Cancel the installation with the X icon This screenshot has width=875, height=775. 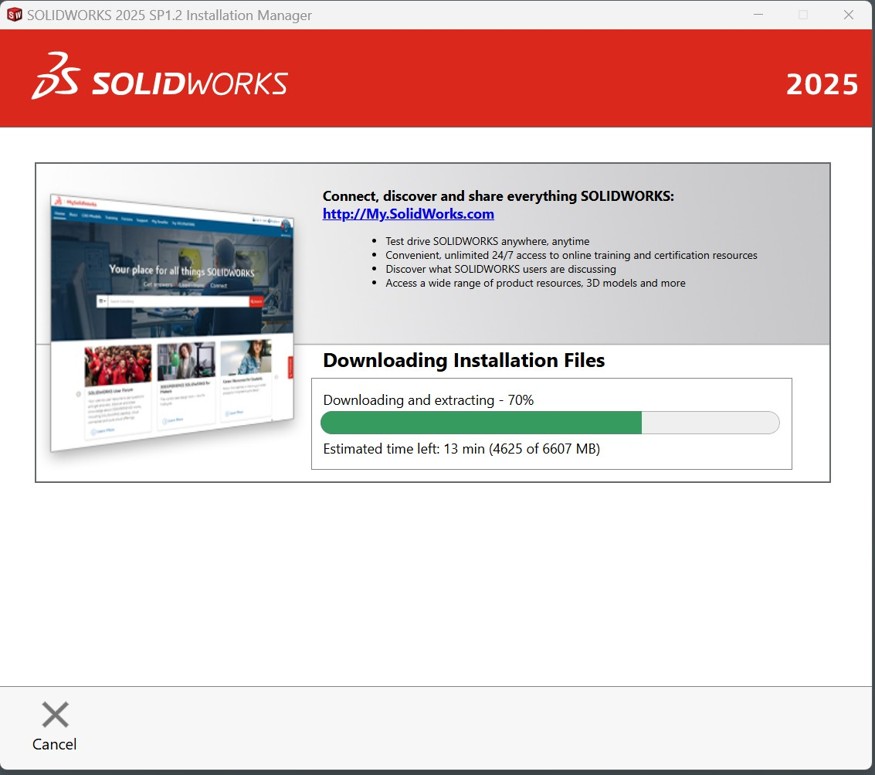(55, 715)
